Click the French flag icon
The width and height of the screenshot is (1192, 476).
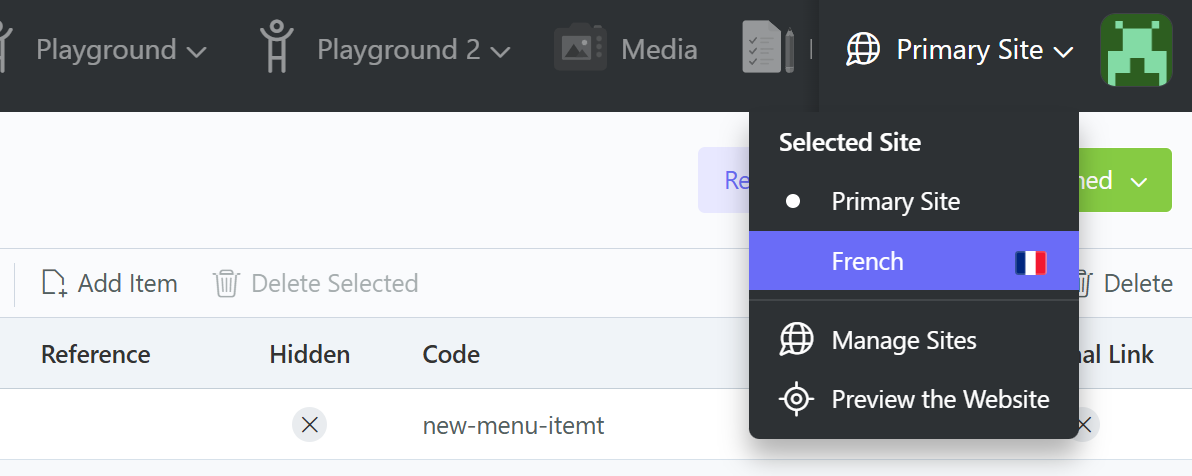tap(1030, 262)
